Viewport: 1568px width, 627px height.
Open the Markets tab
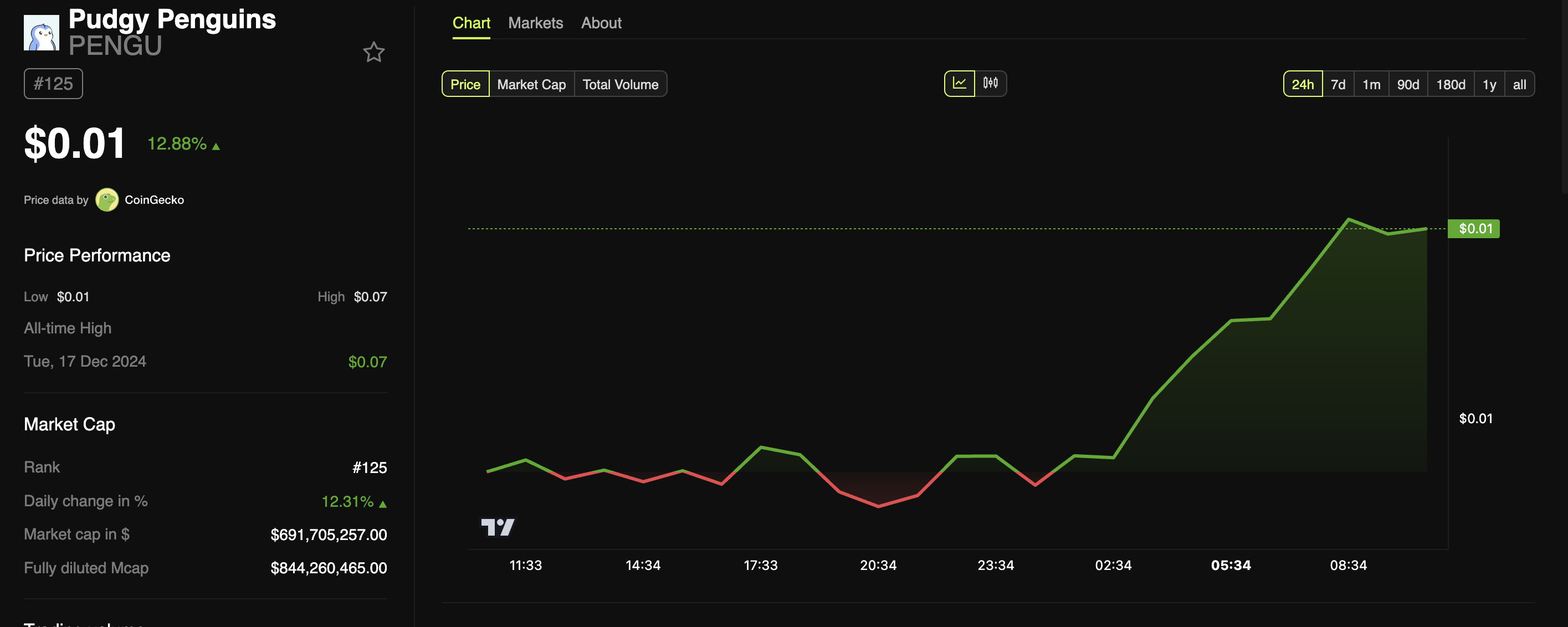pos(536,21)
